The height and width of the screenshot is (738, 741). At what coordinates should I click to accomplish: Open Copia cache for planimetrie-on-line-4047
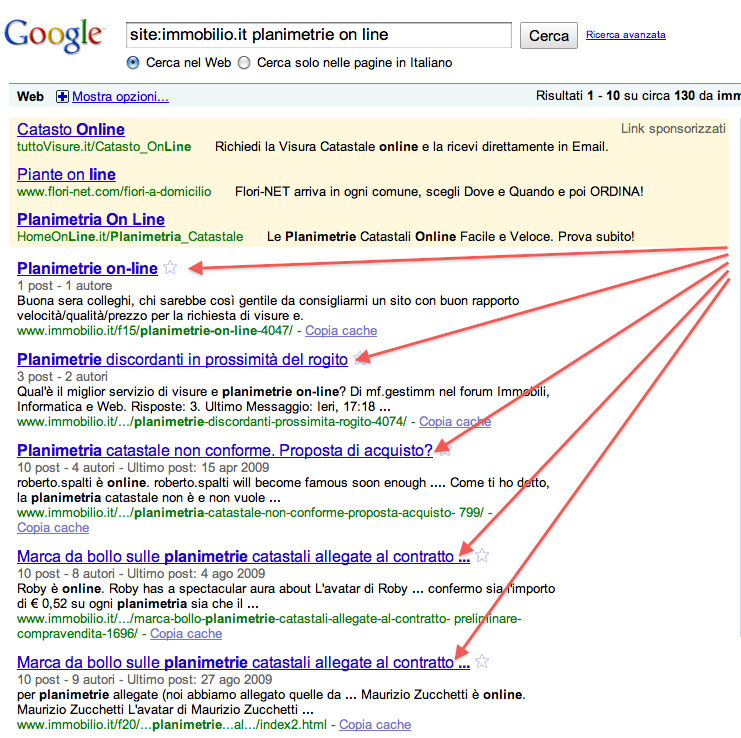tap(341, 331)
